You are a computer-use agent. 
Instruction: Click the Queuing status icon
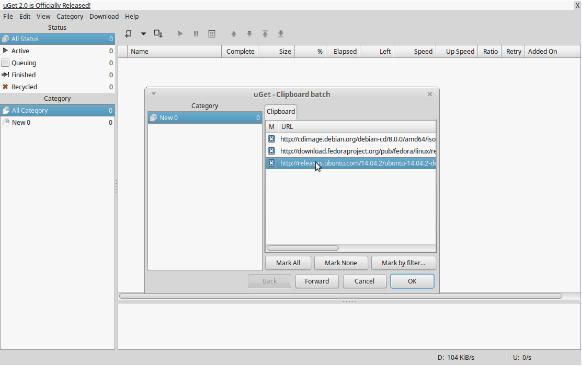[5, 63]
